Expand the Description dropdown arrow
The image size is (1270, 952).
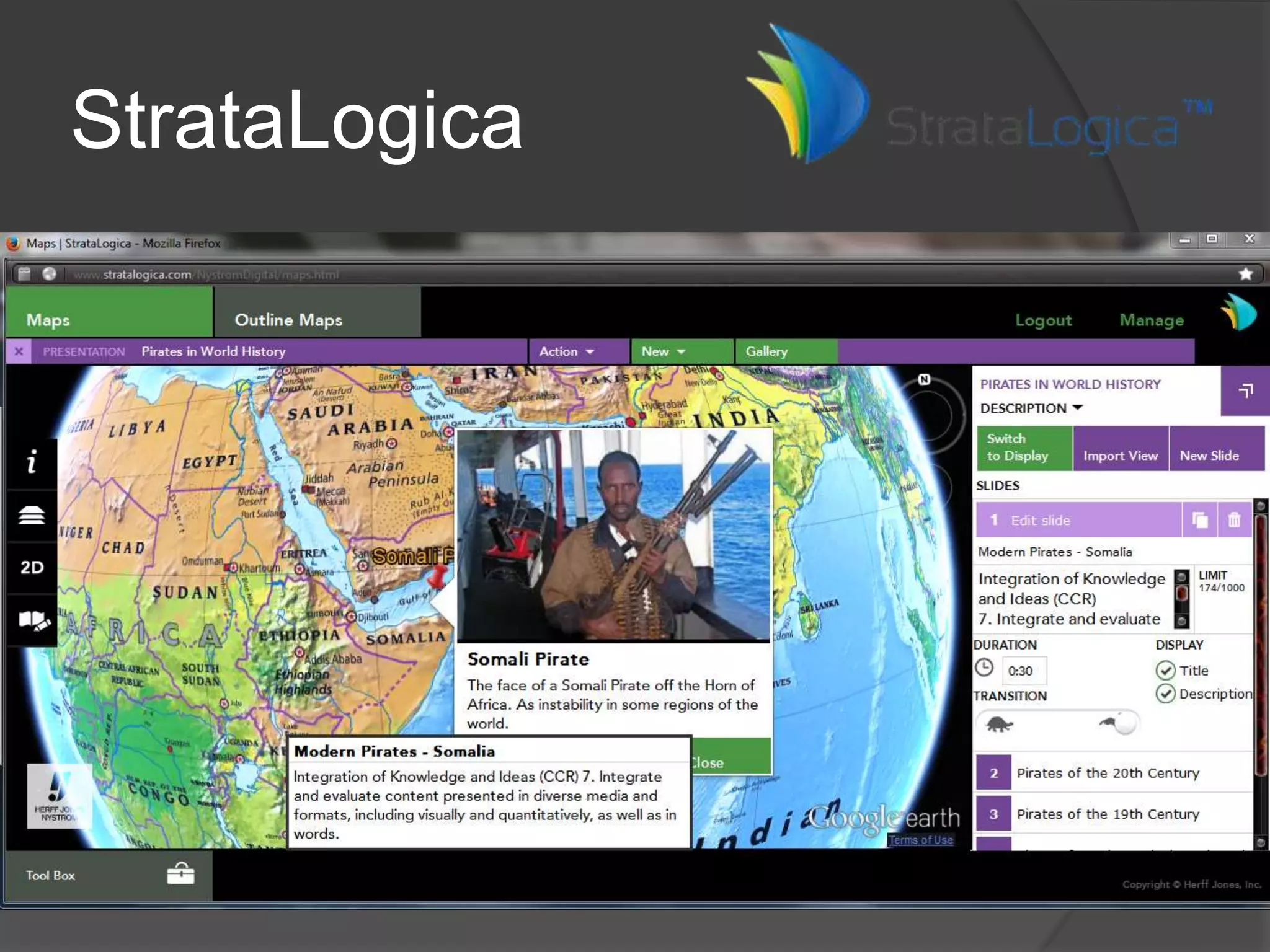[x=1077, y=408]
